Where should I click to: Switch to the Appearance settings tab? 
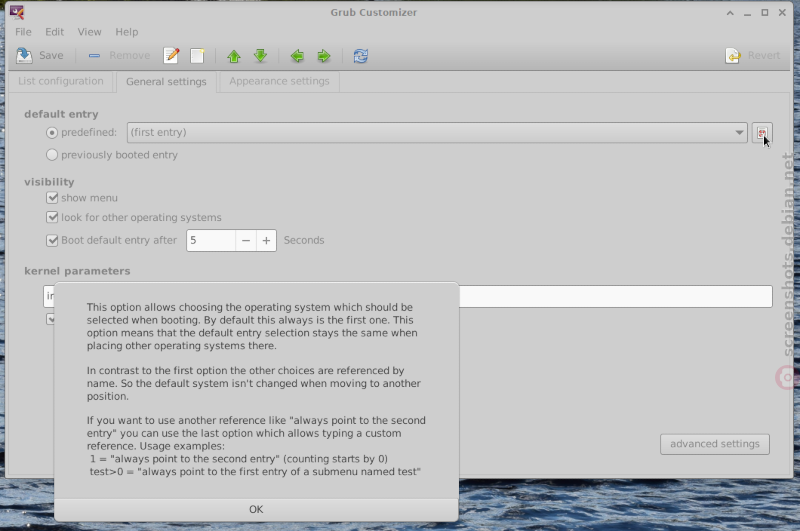279,82
